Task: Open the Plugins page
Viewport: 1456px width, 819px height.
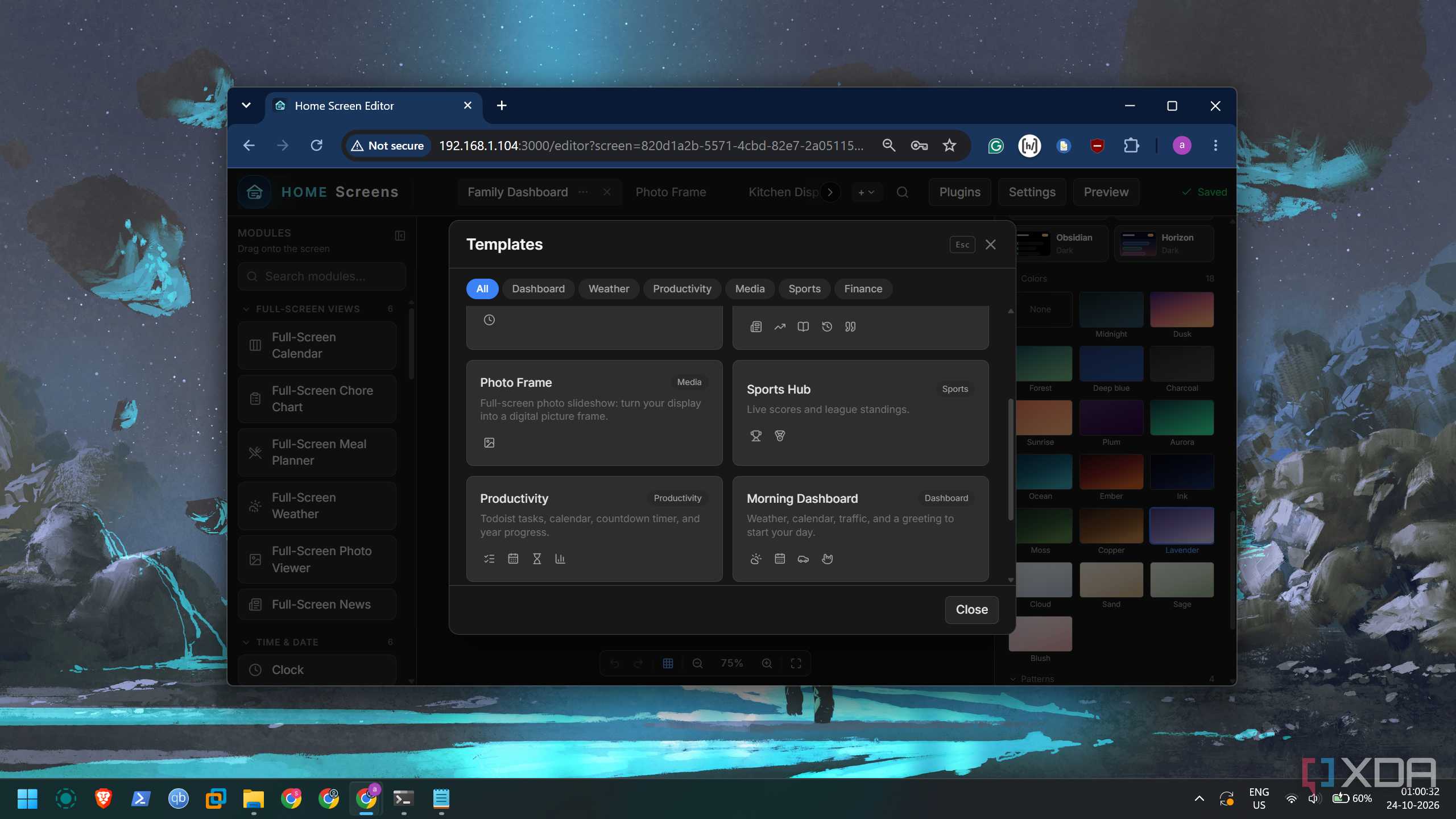Action: [x=959, y=192]
